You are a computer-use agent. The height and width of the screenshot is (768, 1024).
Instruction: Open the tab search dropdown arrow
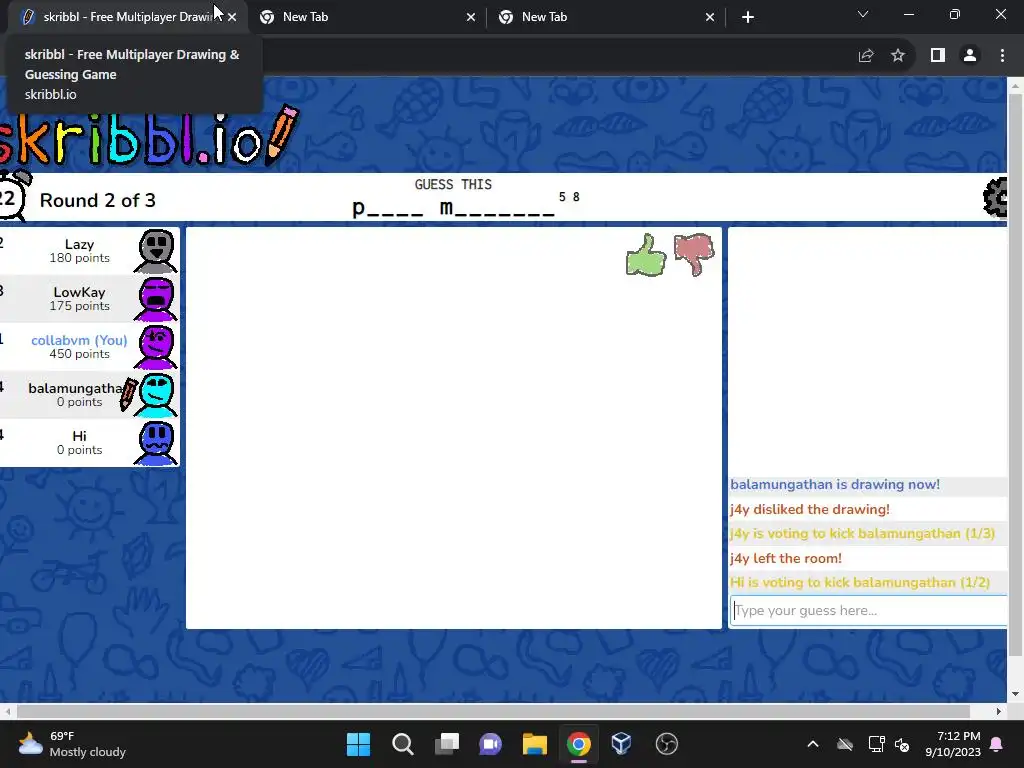(863, 14)
